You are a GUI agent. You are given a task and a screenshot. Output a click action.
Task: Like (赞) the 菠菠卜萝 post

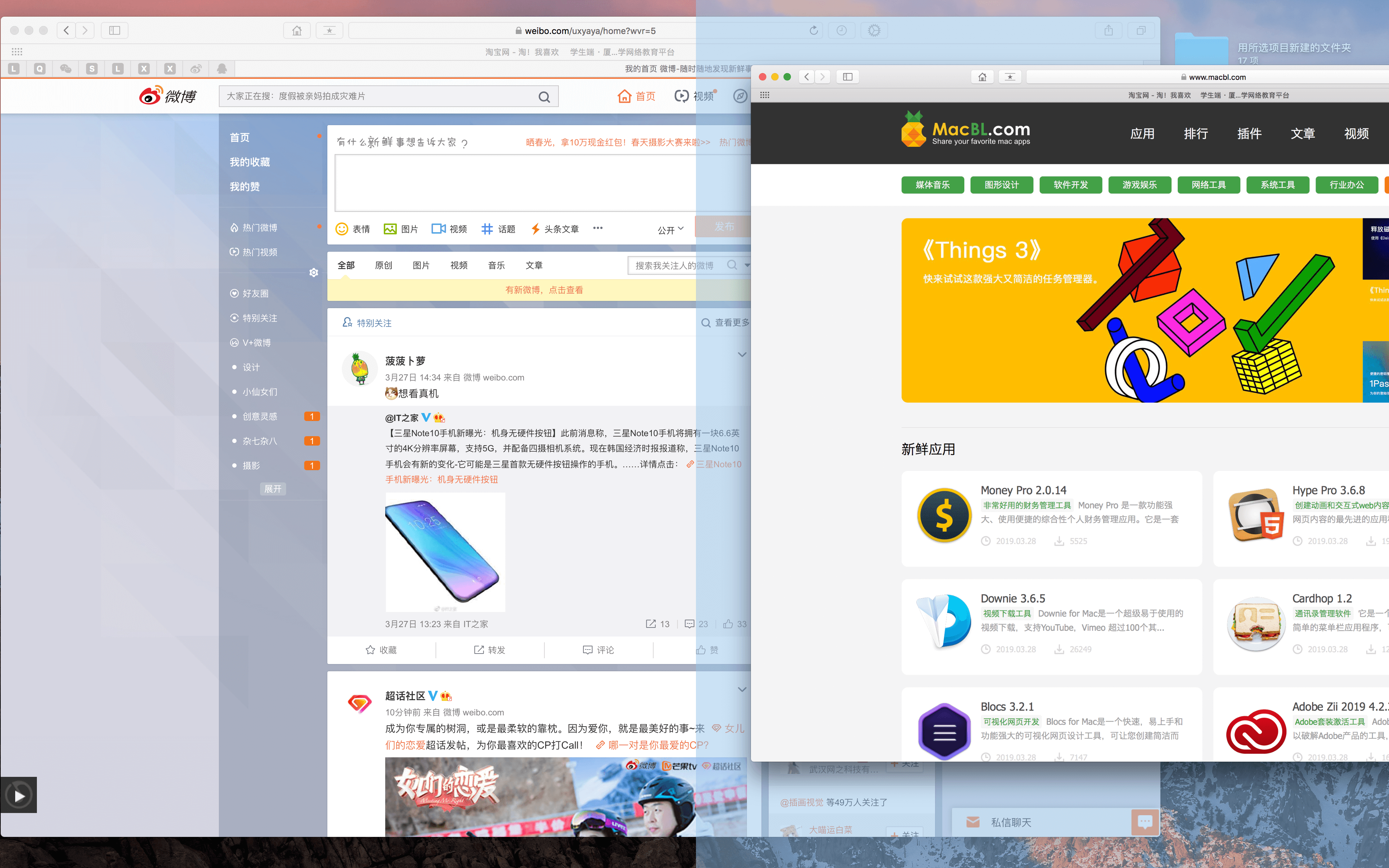point(707,650)
